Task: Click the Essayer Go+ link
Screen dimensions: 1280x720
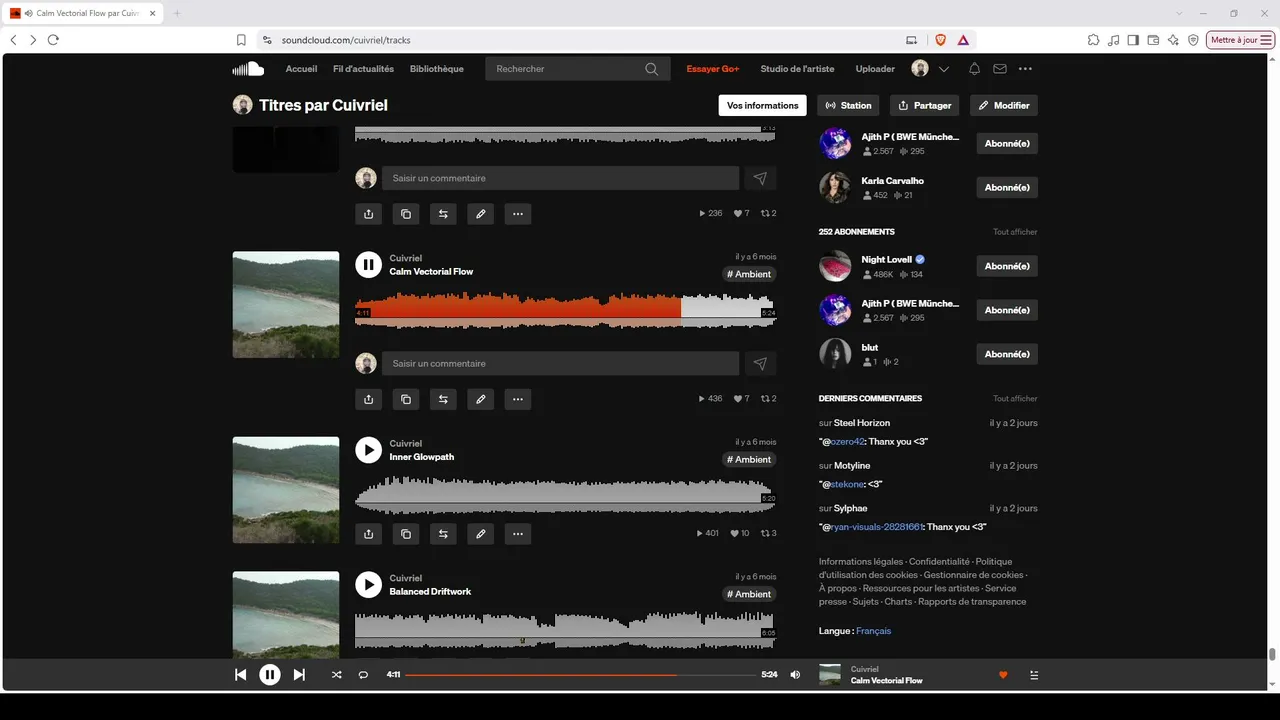Action: [x=713, y=69]
